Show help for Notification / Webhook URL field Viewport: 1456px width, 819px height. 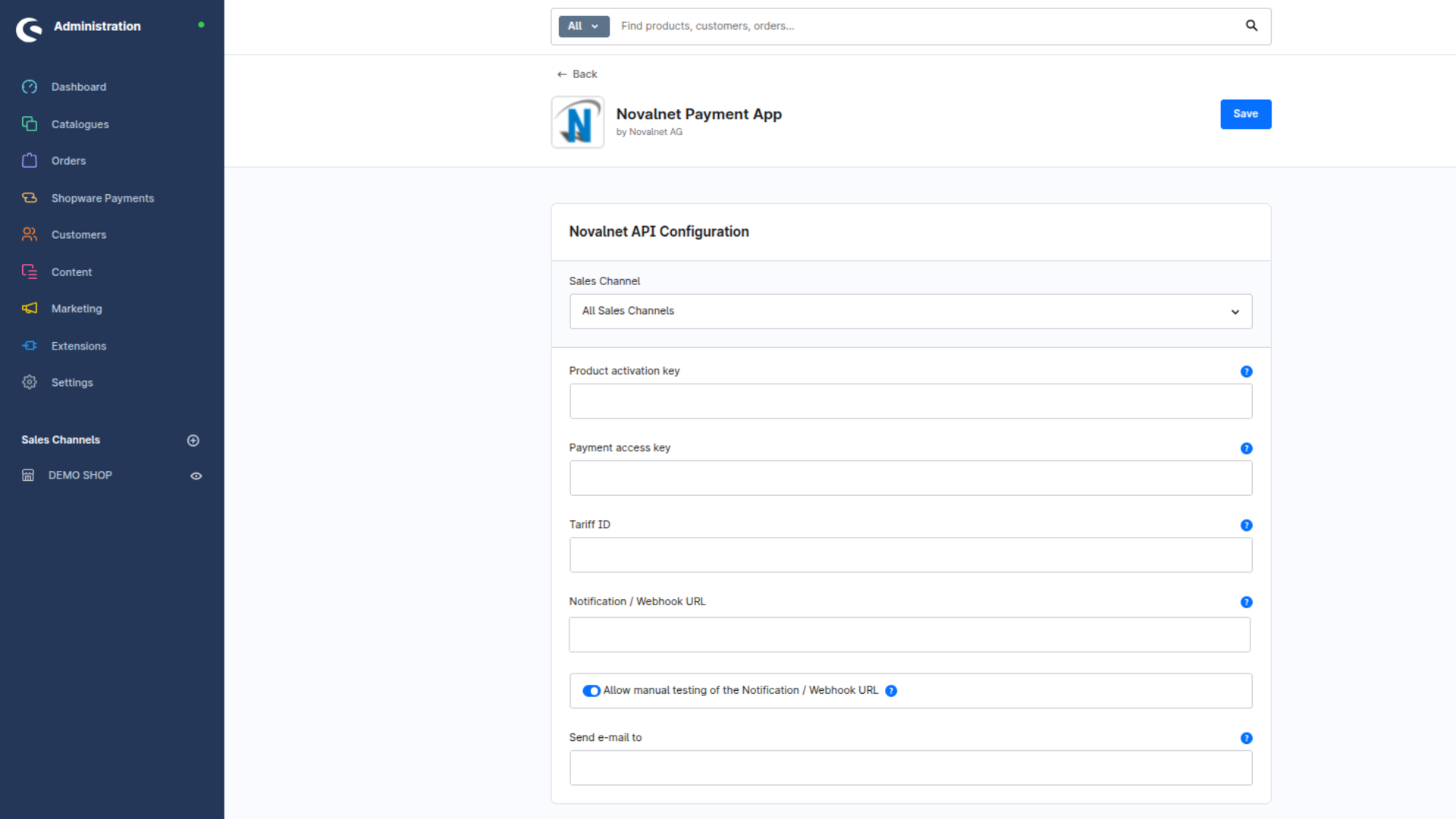1246,602
